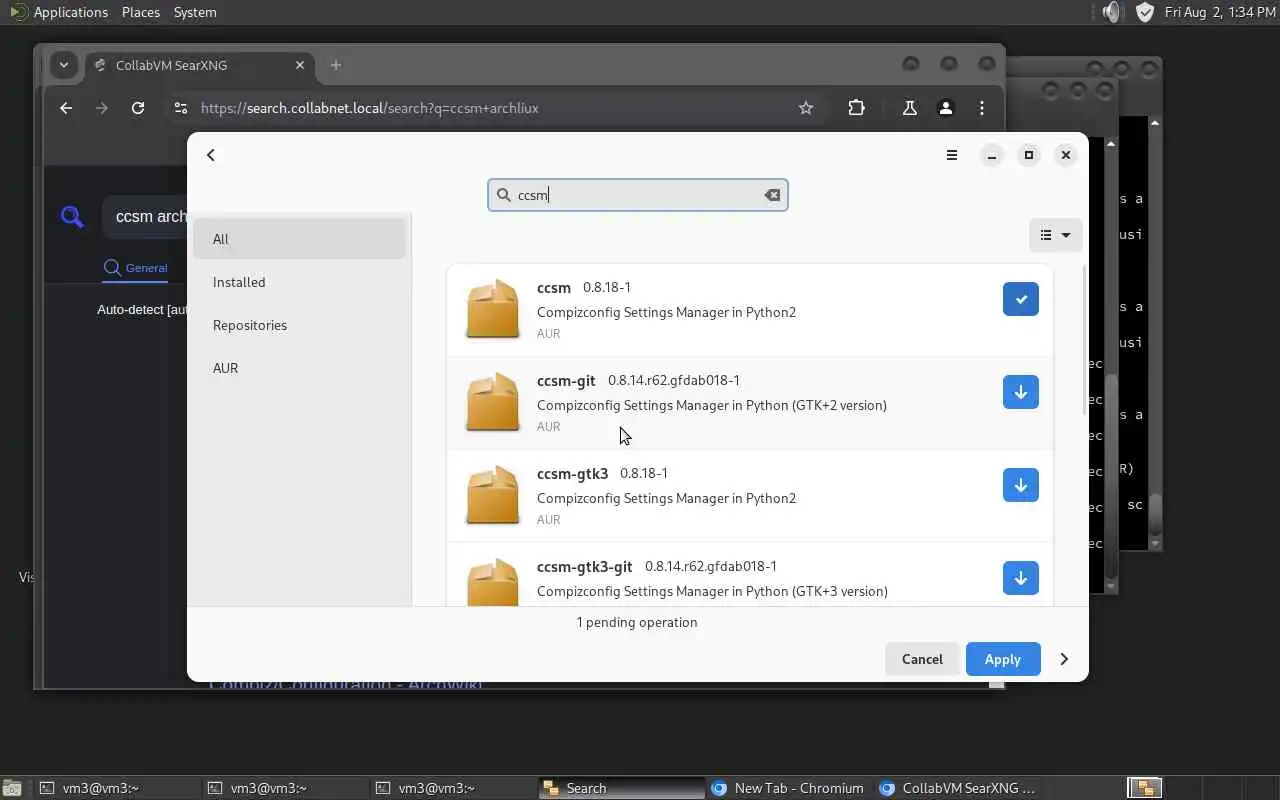Open Chromium three-dot menu
This screenshot has height=800, width=1280.
[982, 108]
